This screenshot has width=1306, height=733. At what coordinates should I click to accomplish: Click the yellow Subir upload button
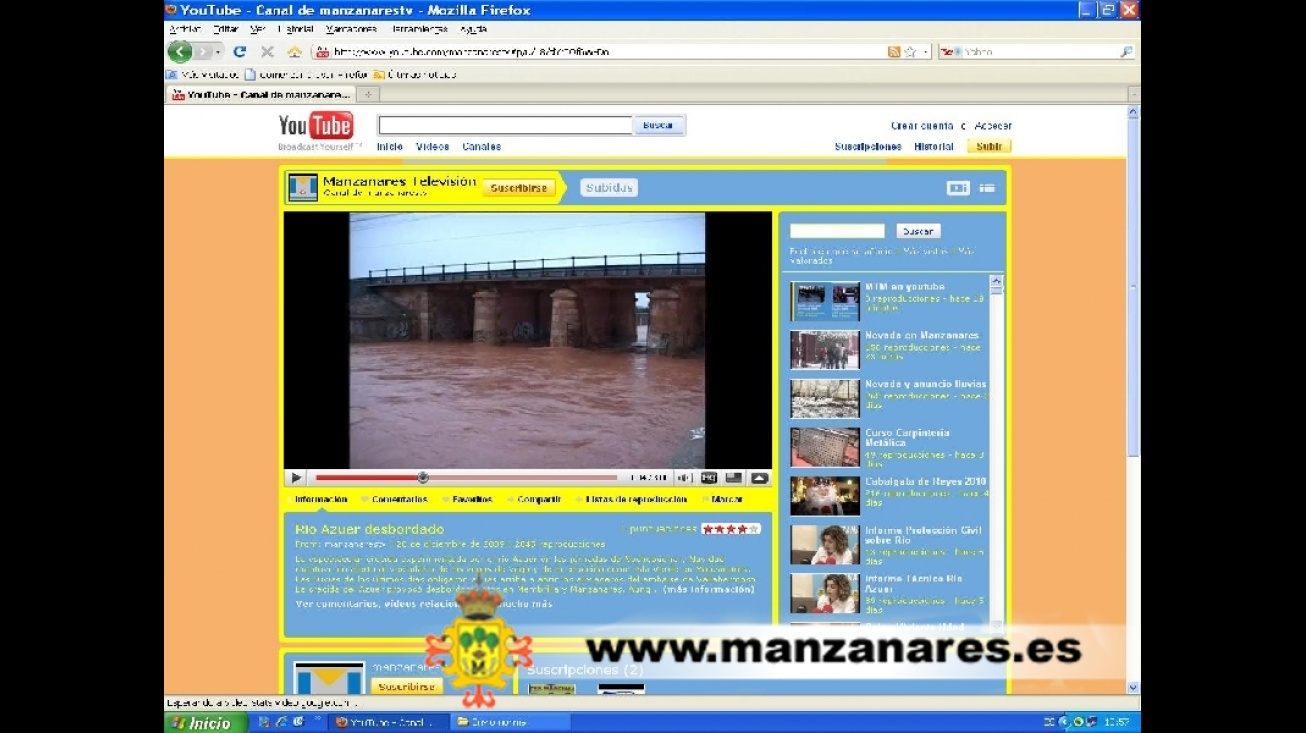point(989,147)
